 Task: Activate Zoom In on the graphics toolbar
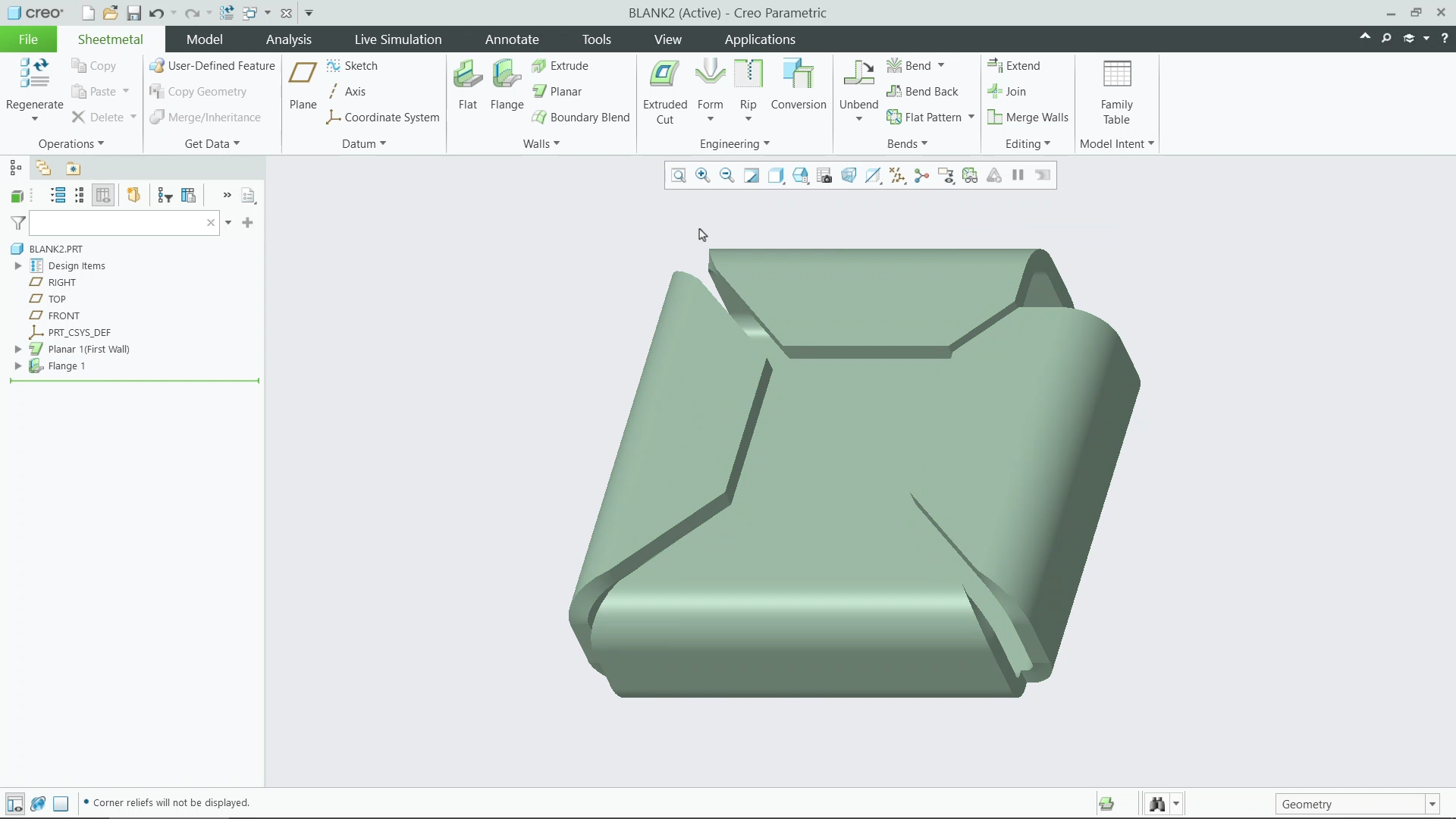point(702,175)
